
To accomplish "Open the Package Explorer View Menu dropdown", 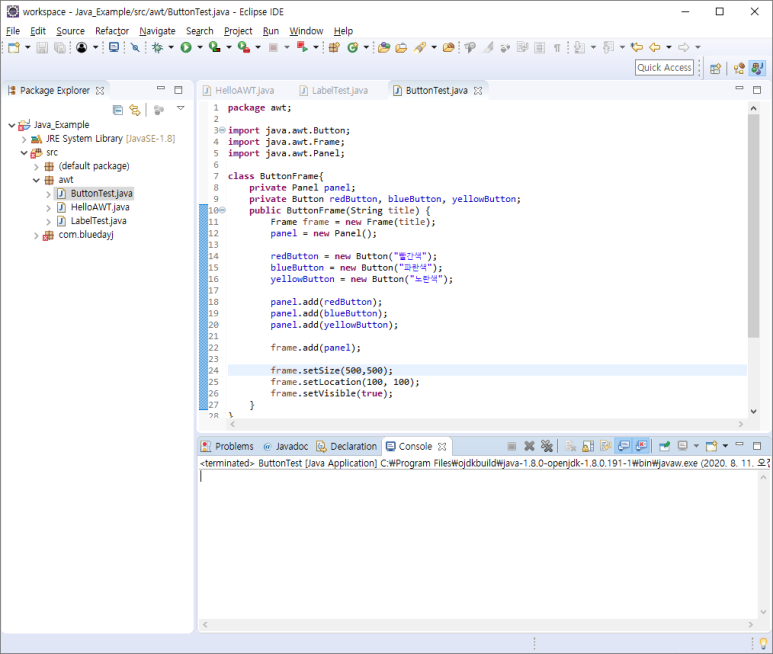I will 181,109.
